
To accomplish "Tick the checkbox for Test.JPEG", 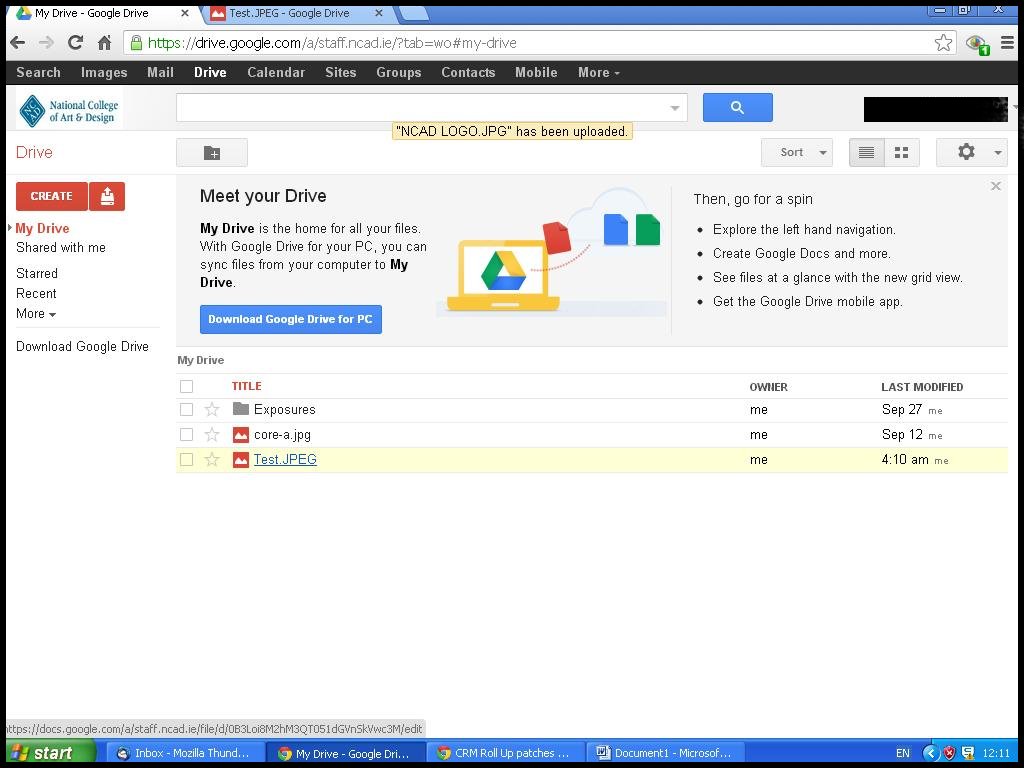I will (187, 460).
